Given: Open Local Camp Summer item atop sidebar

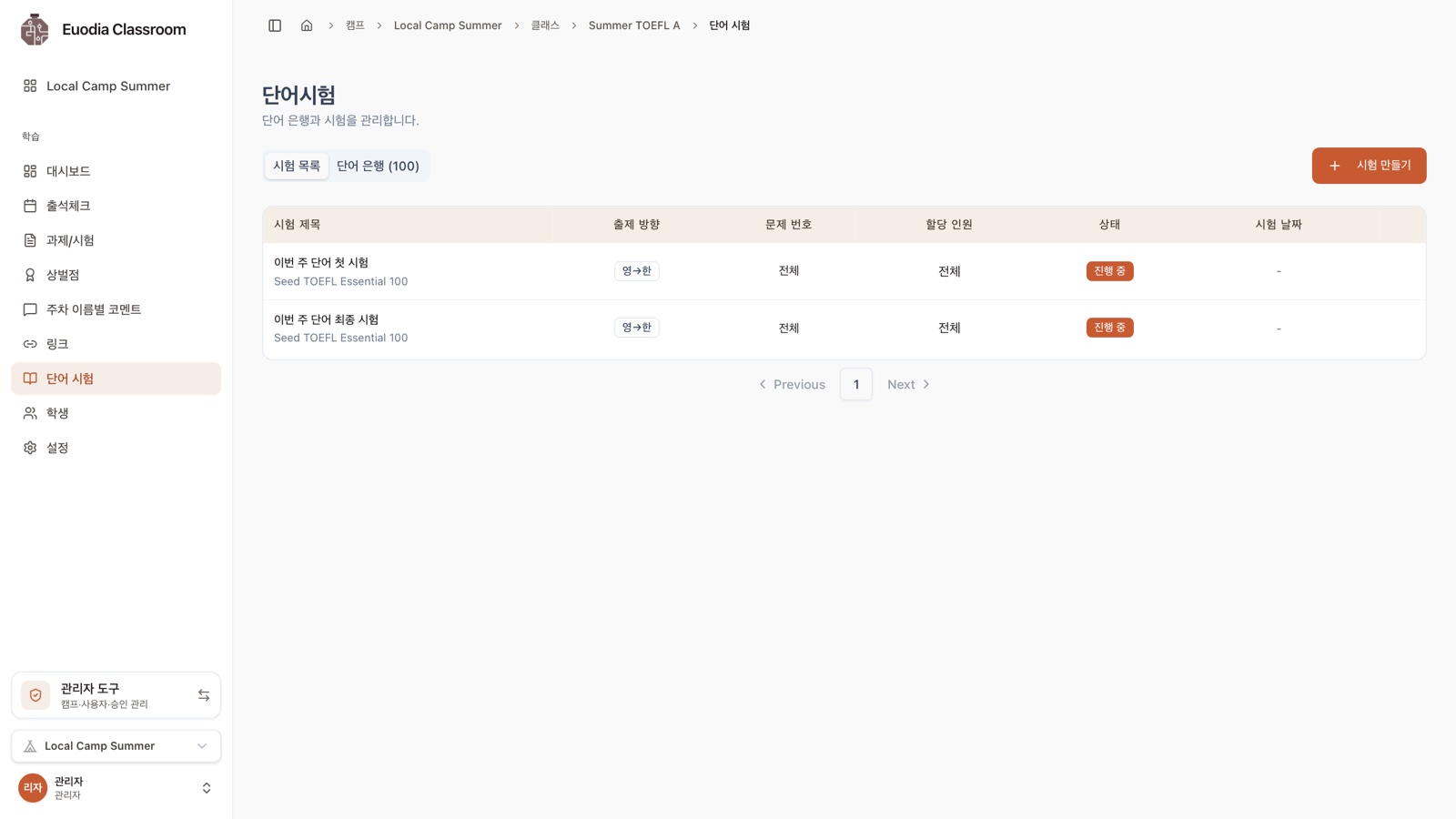Looking at the screenshot, I should pyautogui.click(x=116, y=86).
